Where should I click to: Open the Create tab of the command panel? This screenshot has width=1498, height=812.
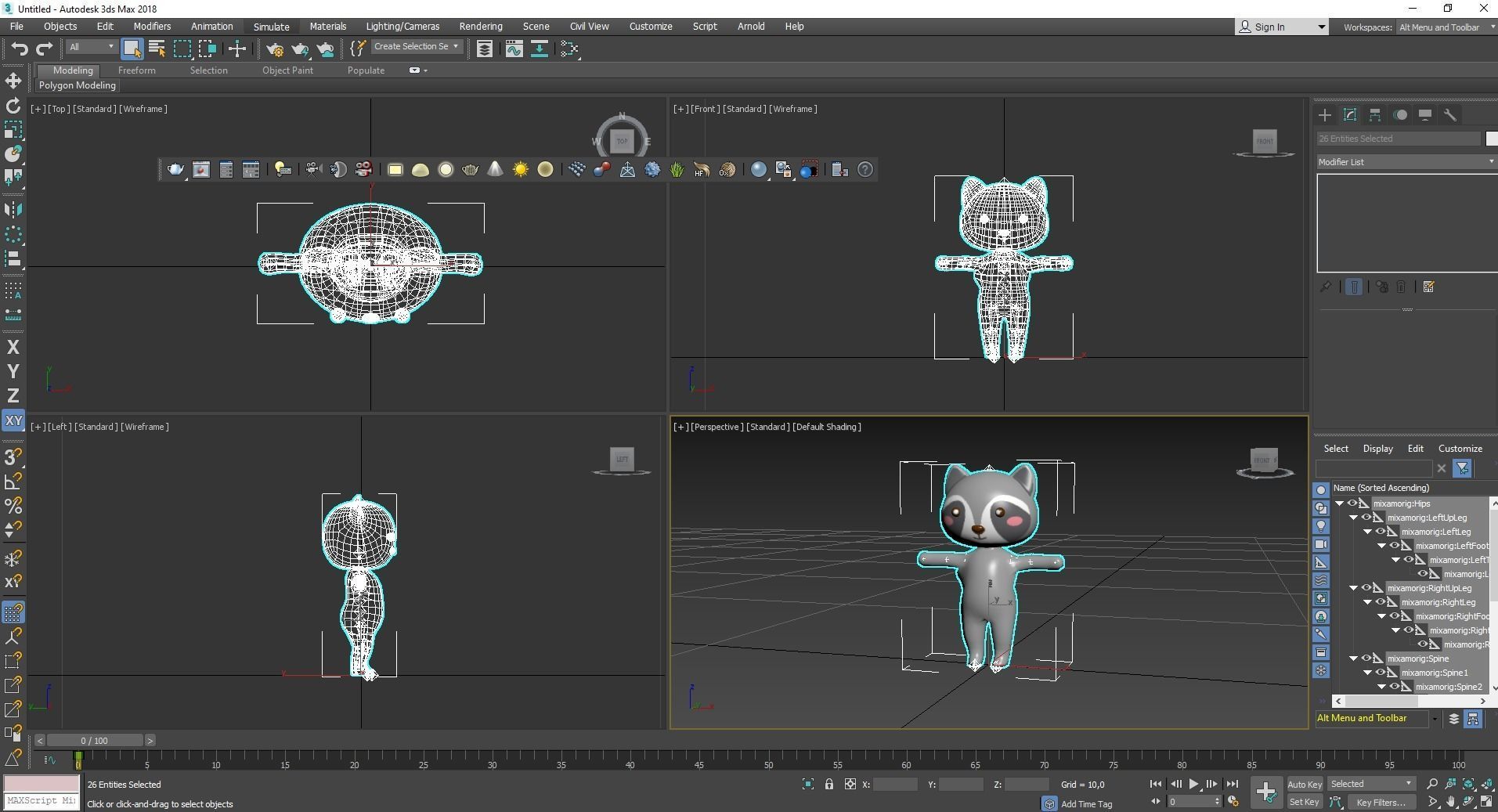1325,115
